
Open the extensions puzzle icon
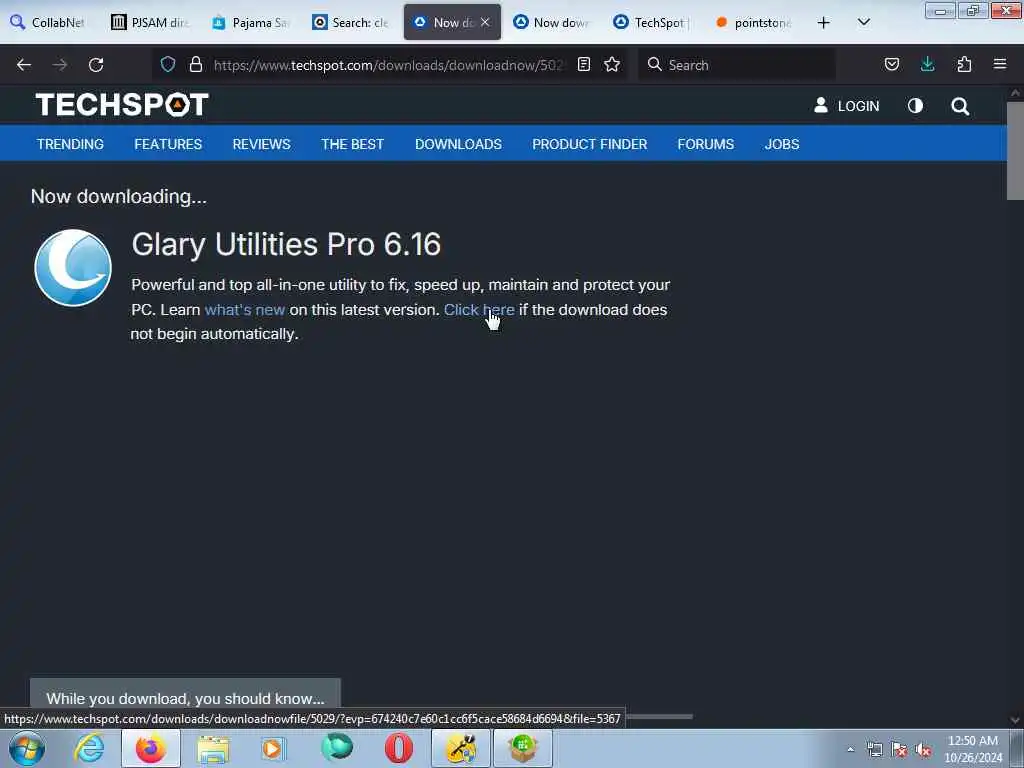tap(964, 64)
